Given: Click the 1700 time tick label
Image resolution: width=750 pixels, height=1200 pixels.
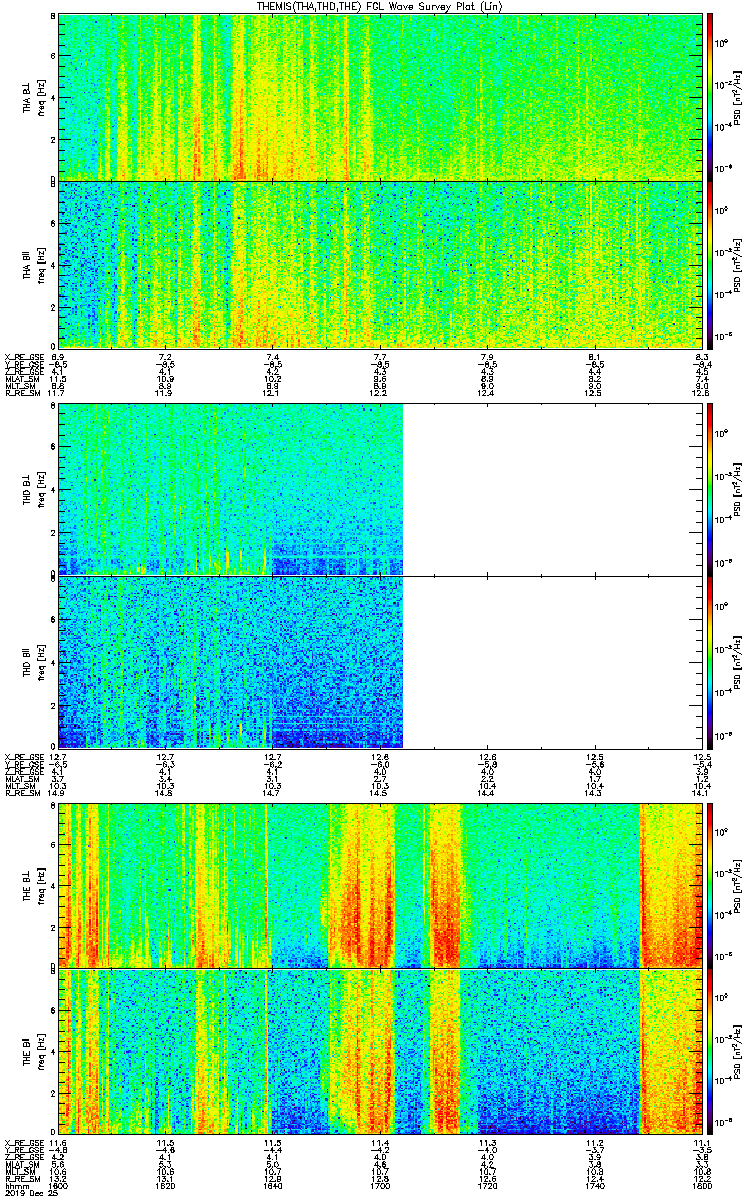Looking at the screenshot, I should coord(381,1185).
